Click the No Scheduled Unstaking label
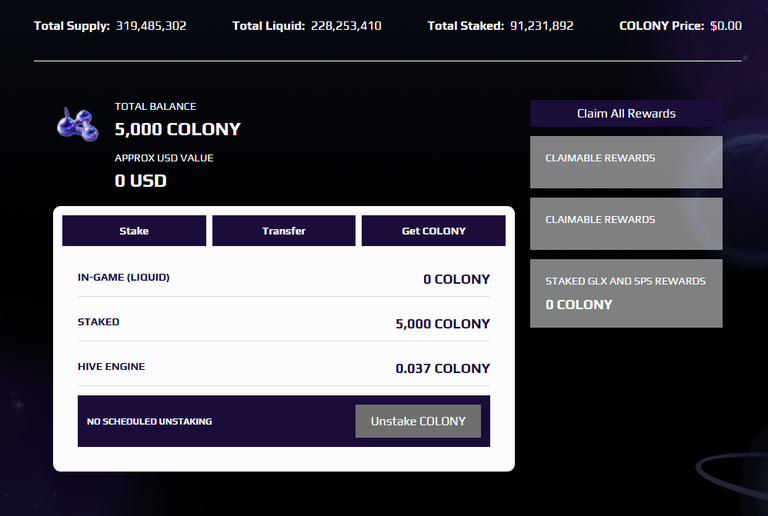 point(149,422)
